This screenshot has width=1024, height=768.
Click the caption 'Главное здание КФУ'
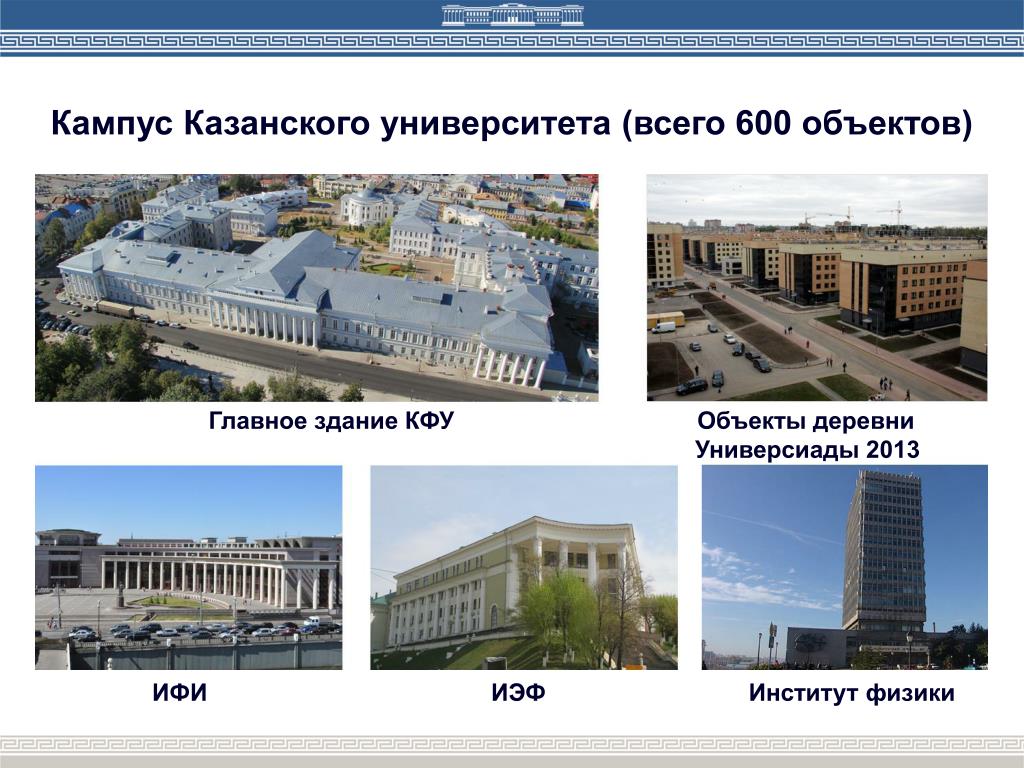click(x=331, y=421)
